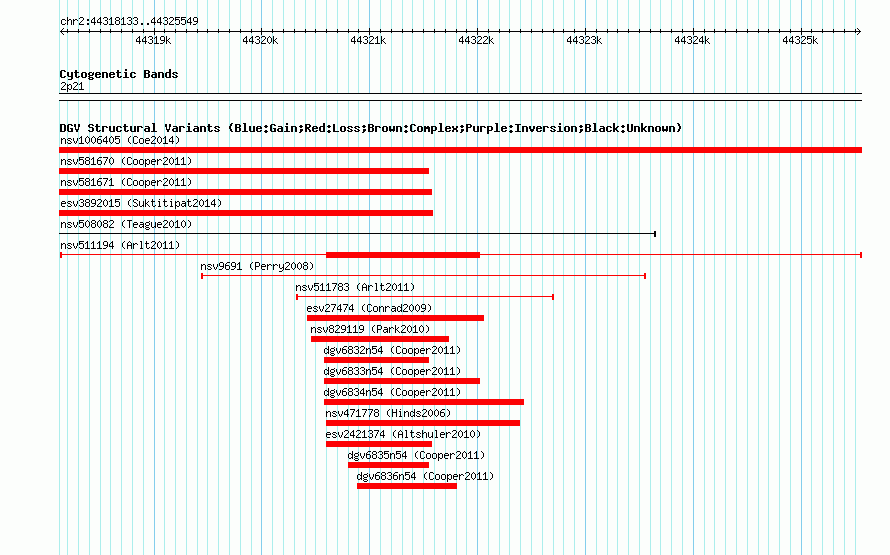The height and width of the screenshot is (555, 890).
Task: Select the esv3892015 red loss bar
Action: (246, 213)
